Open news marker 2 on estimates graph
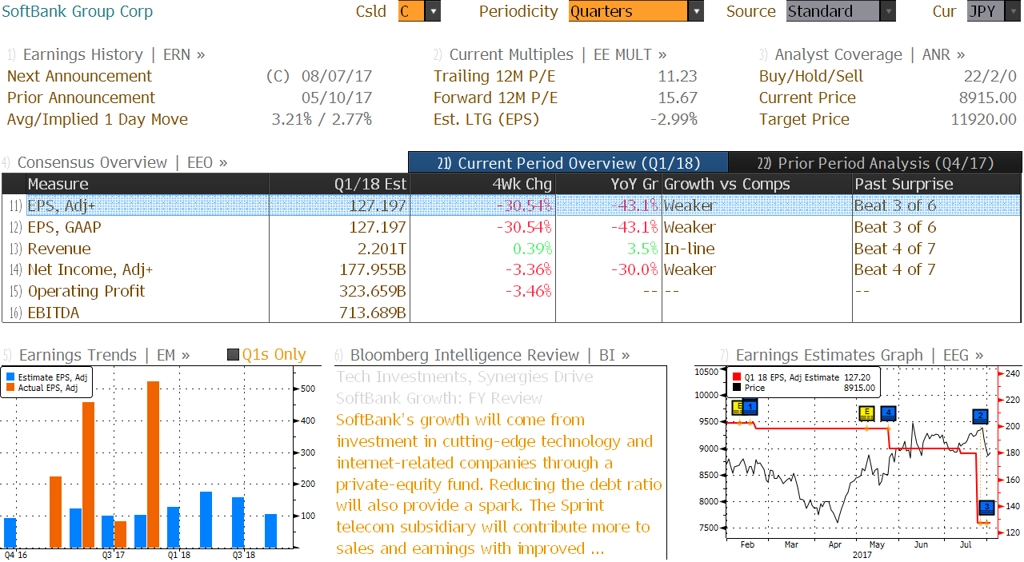The image size is (1024, 562). pyautogui.click(x=980, y=416)
